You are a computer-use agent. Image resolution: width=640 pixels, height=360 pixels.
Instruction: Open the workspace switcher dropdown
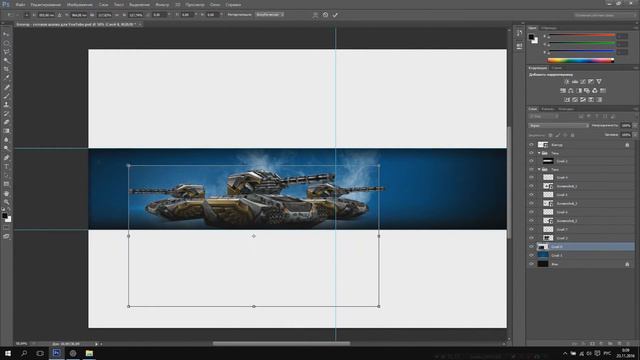(604, 15)
